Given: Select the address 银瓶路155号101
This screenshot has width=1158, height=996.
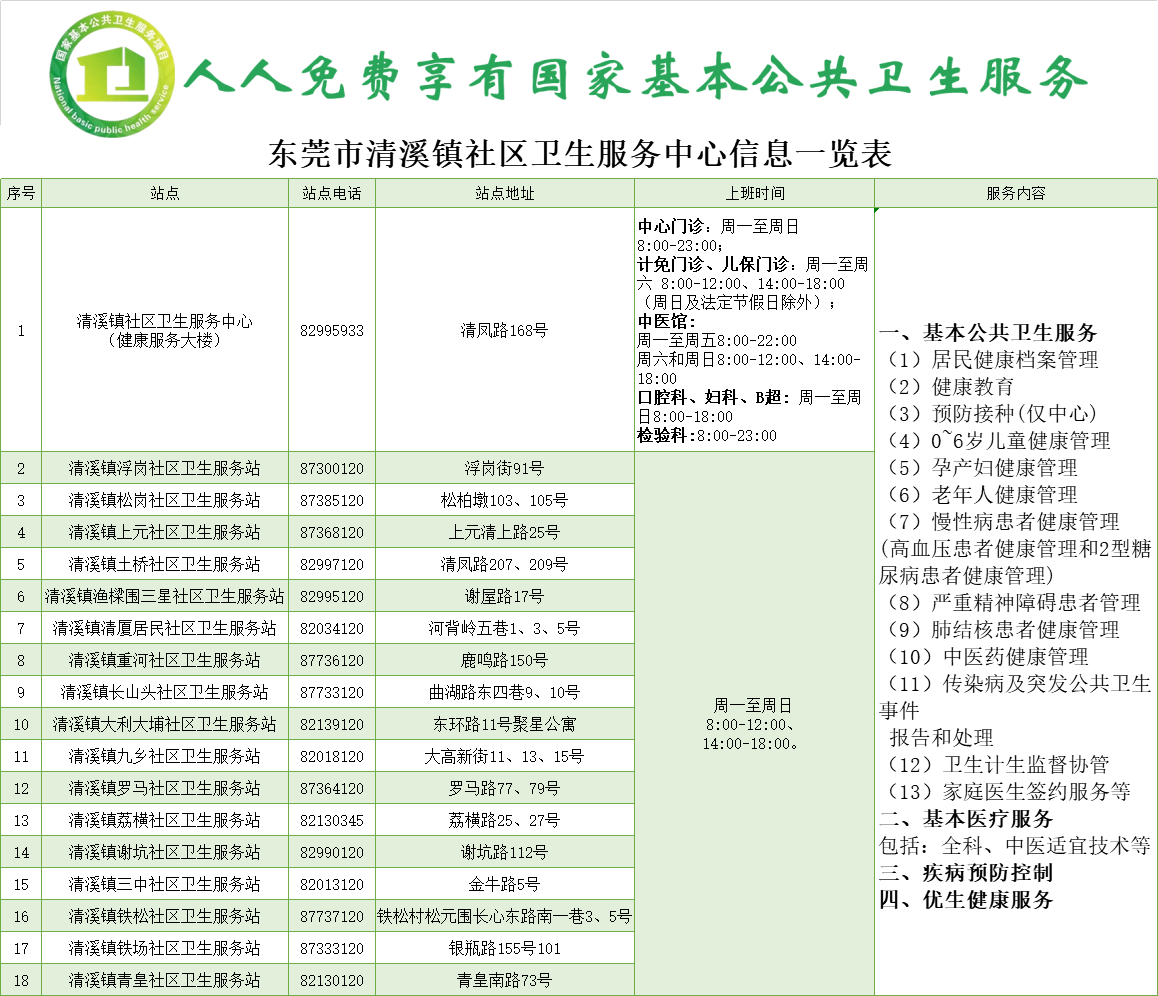Looking at the screenshot, I should [504, 948].
